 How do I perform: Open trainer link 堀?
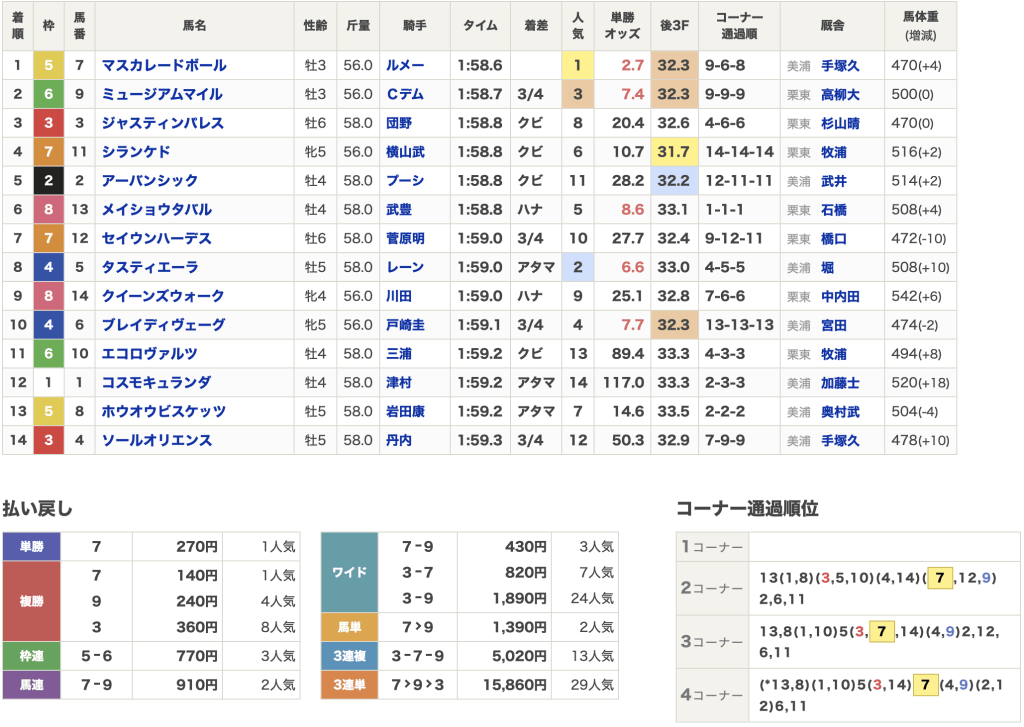[x=827, y=267]
